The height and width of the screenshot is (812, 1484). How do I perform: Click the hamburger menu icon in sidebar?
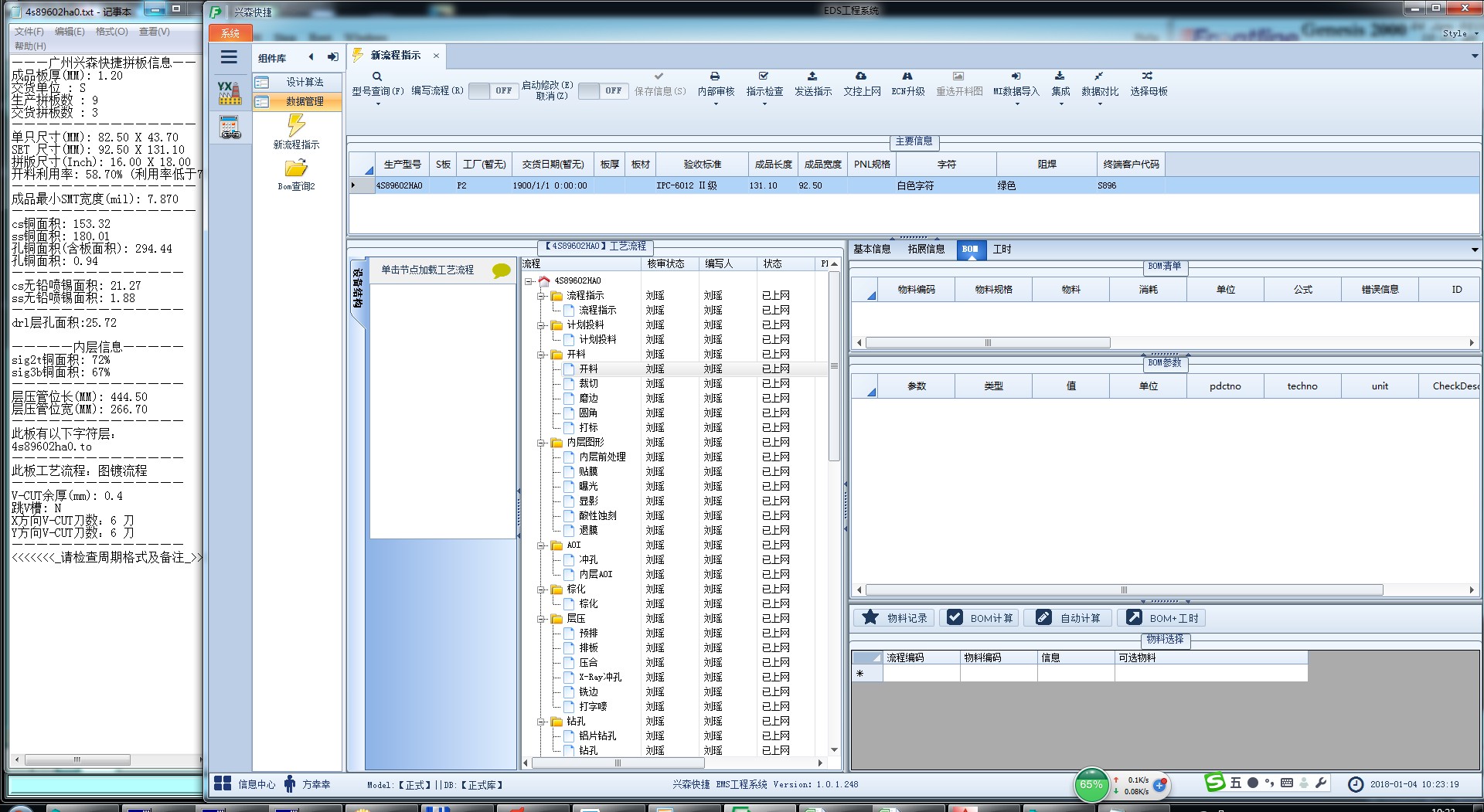[229, 57]
